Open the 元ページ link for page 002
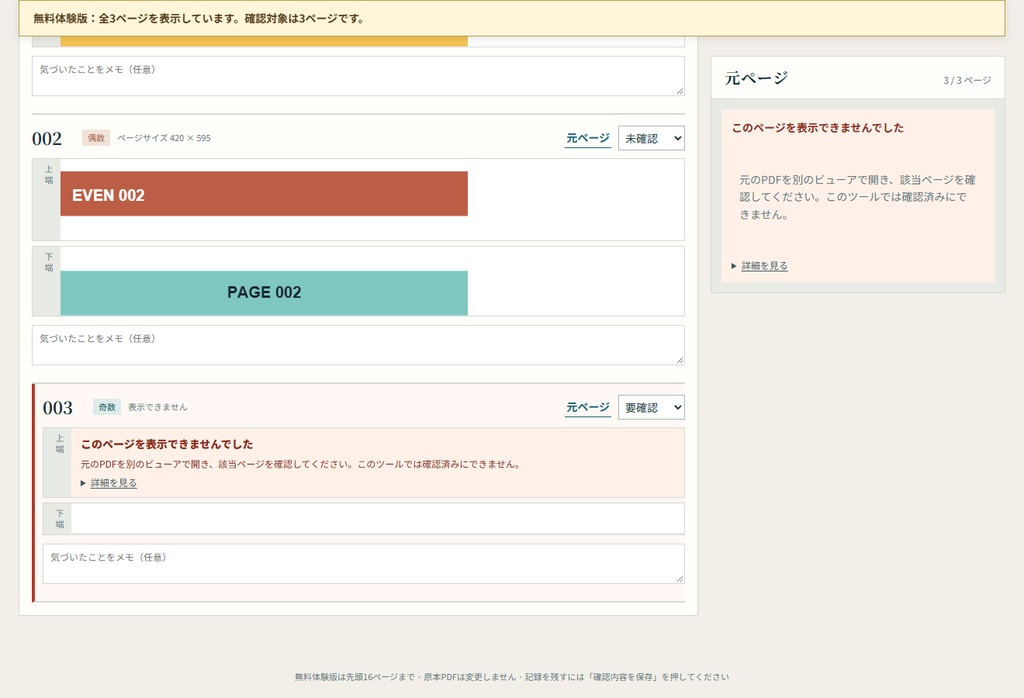The height and width of the screenshot is (698, 1024). click(x=588, y=138)
